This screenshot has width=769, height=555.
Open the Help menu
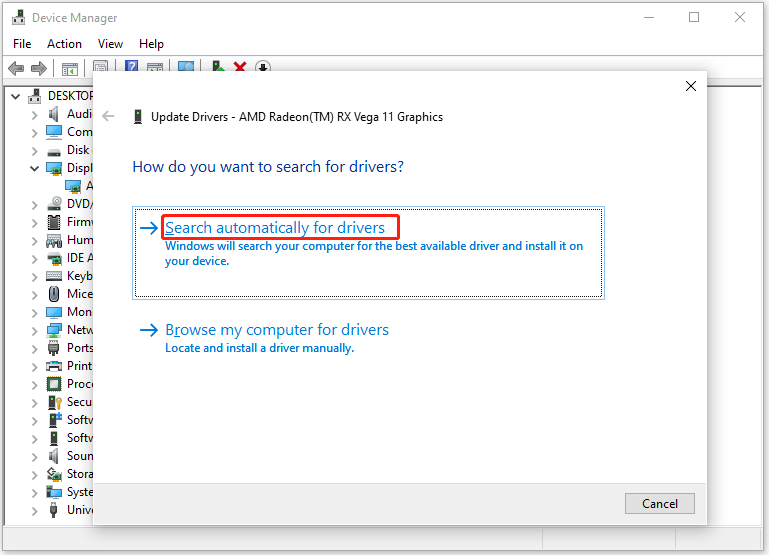point(151,44)
